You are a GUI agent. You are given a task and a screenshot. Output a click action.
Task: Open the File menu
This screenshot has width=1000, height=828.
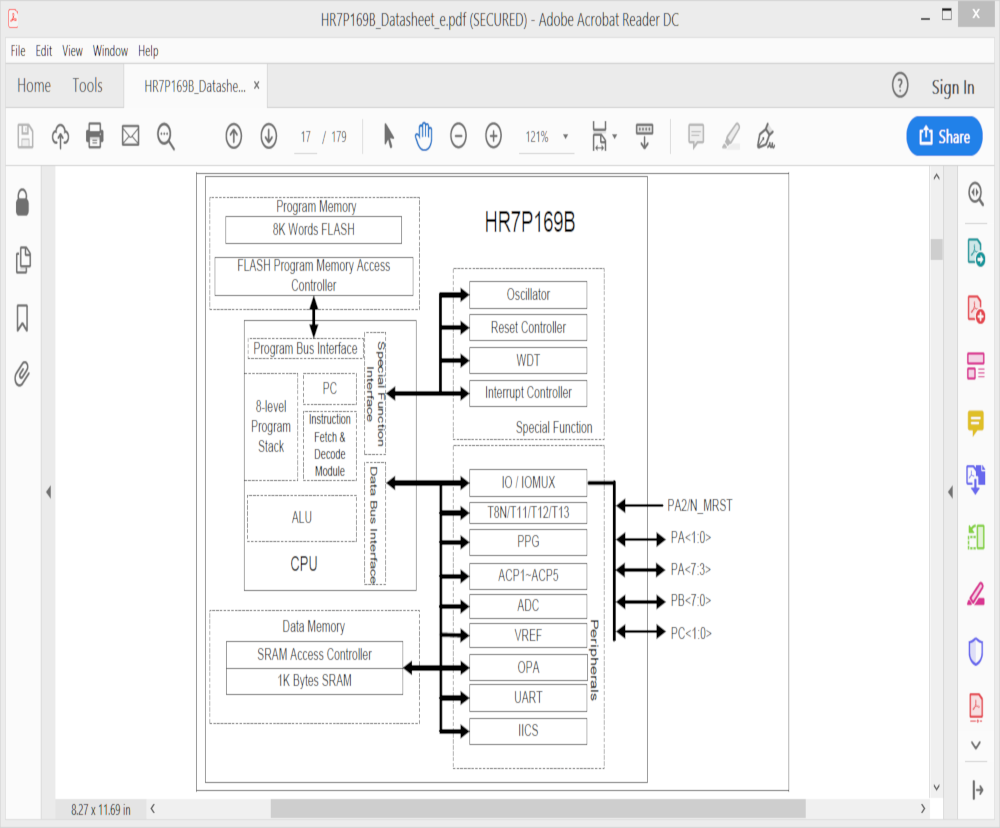[x=18, y=51]
